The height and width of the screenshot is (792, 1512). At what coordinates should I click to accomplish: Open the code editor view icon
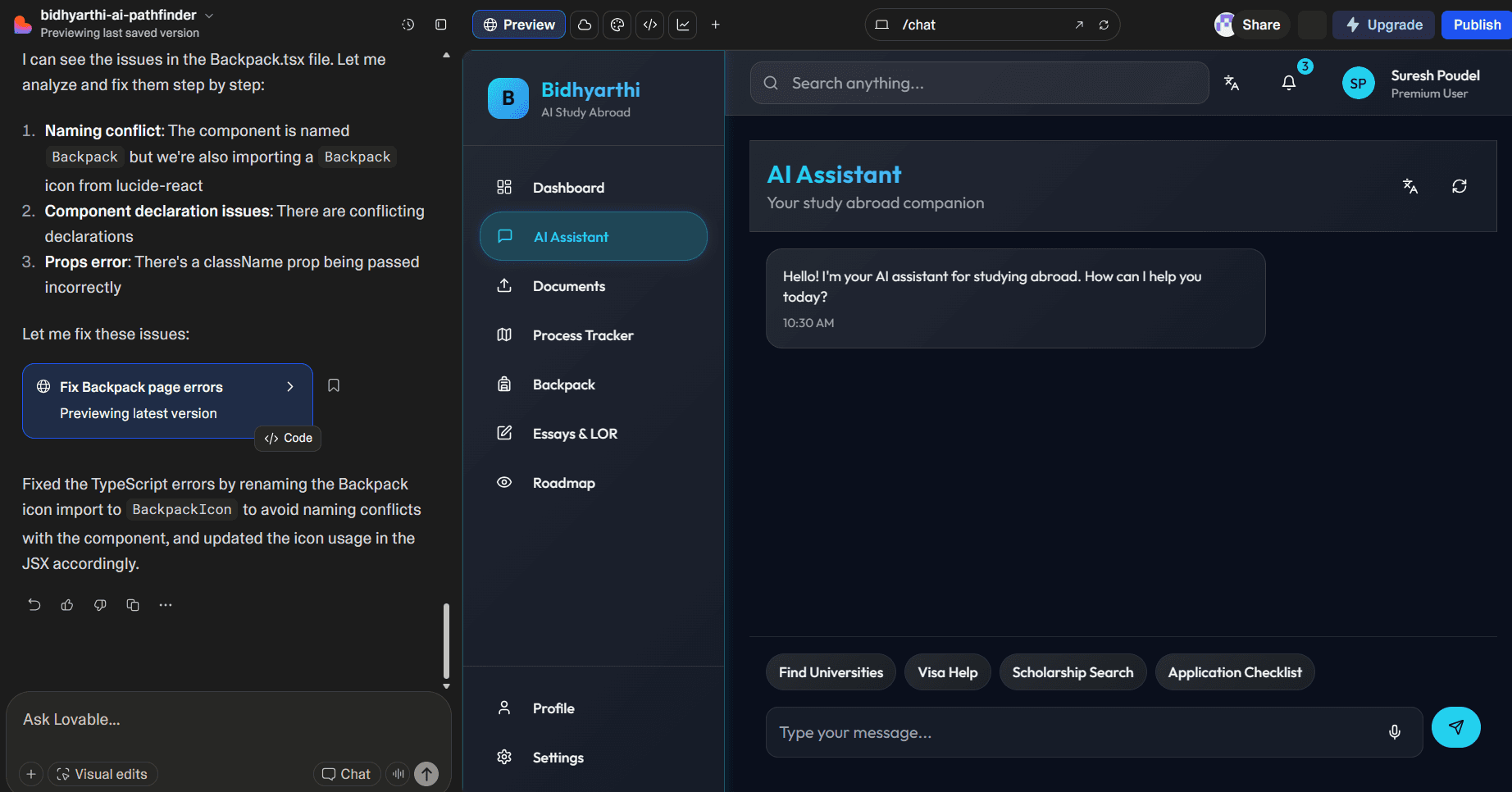point(649,25)
